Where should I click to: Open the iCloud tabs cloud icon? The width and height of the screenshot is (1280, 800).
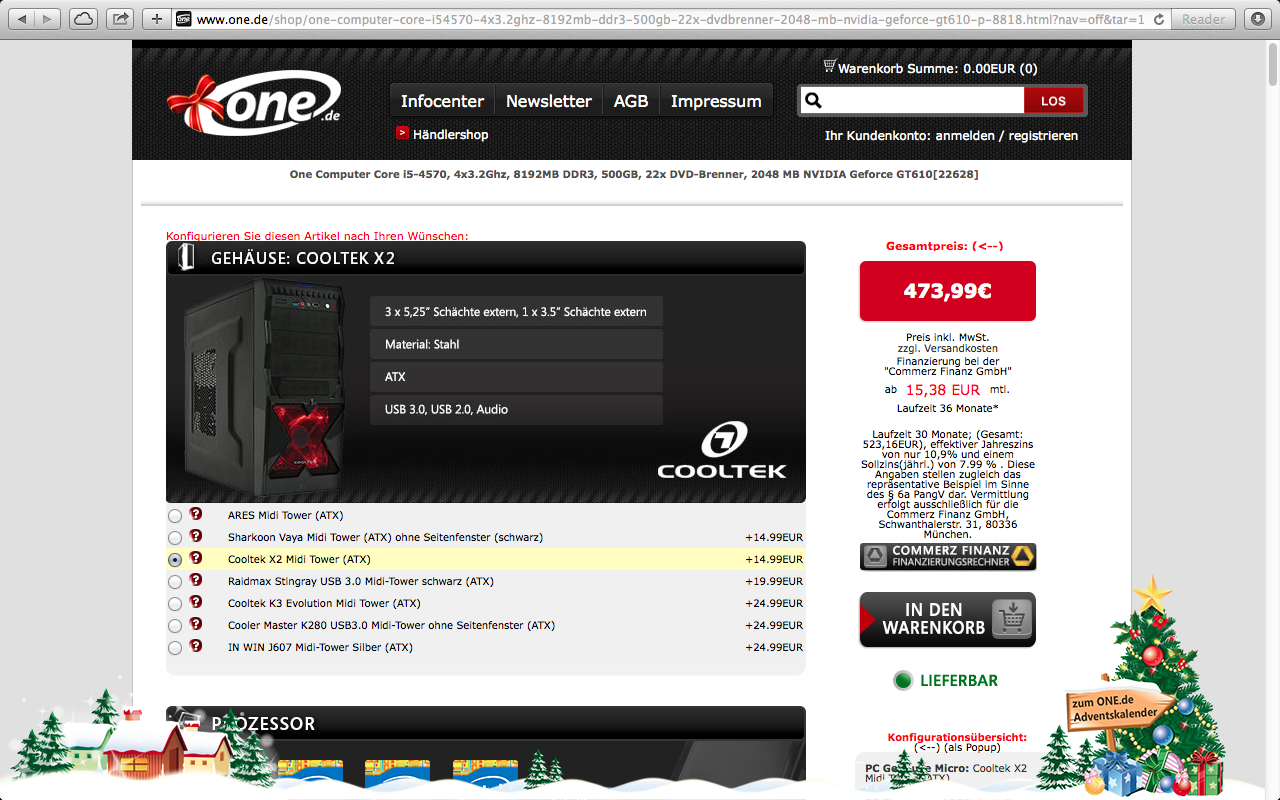click(85, 19)
